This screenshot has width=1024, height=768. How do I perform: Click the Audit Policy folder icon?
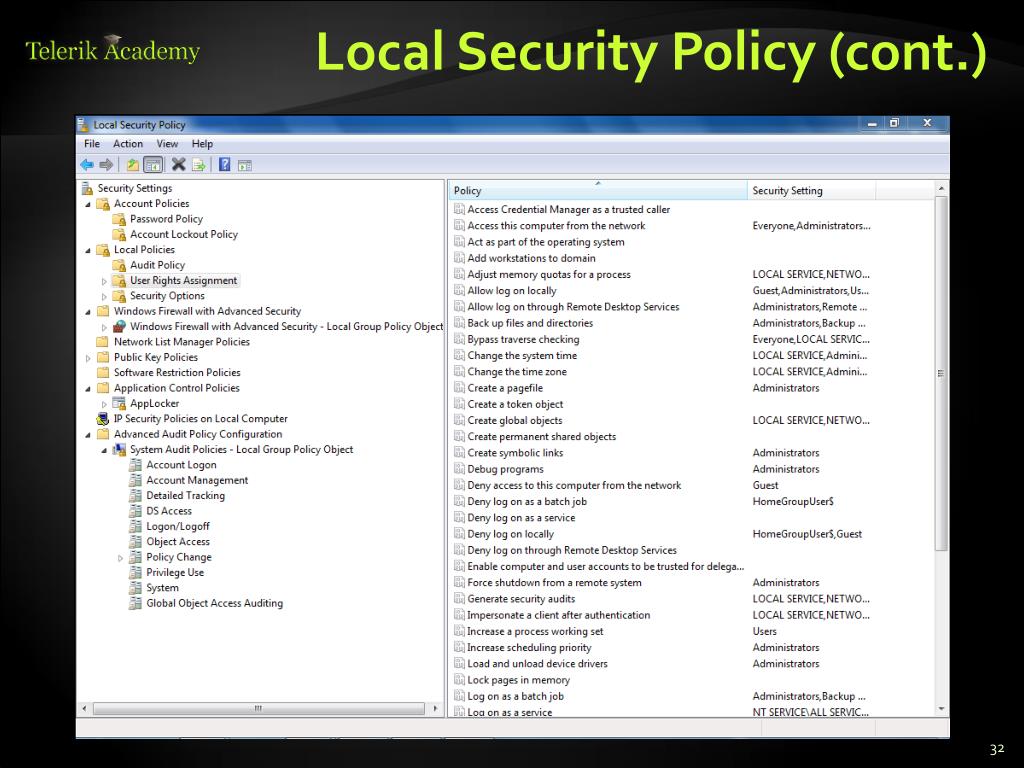pyautogui.click(x=119, y=265)
